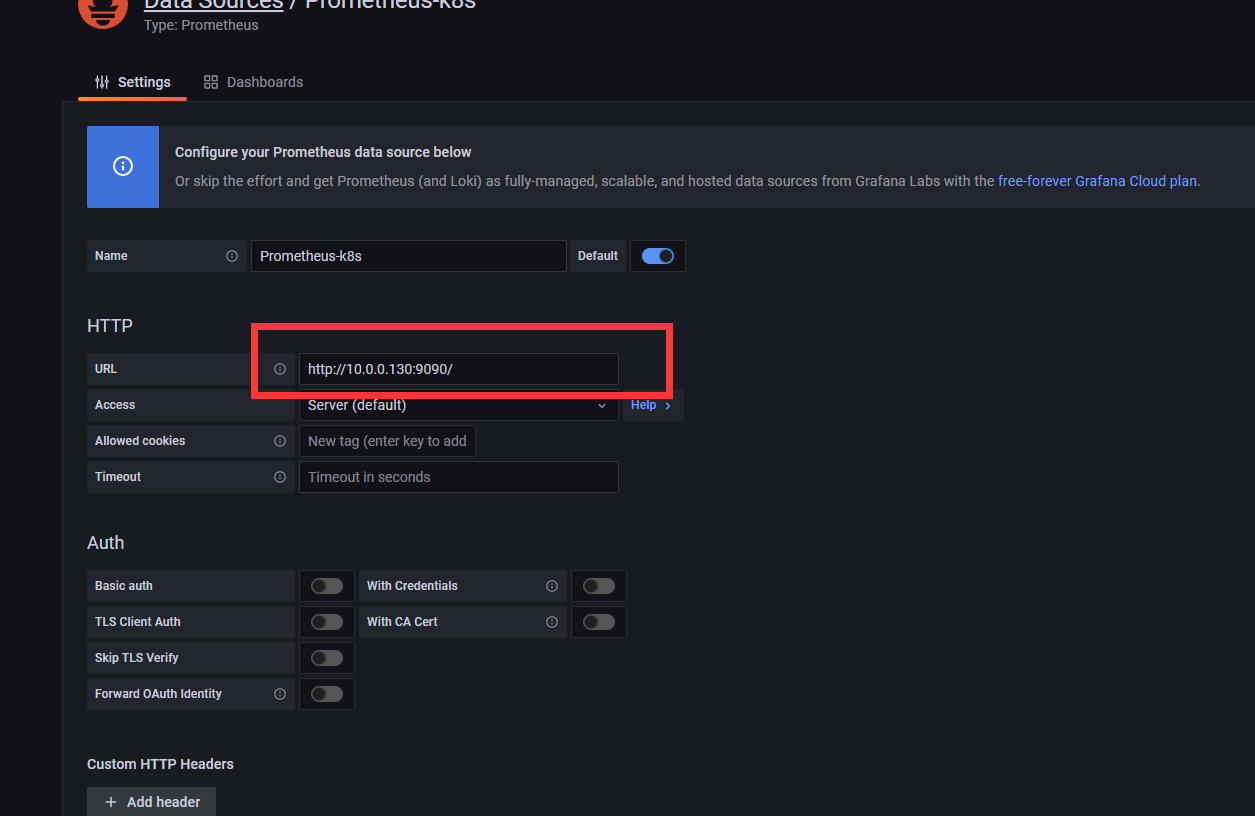This screenshot has width=1255, height=816.
Task: Click the URL field with http://10.0.0.130:9090/
Action: 459,369
